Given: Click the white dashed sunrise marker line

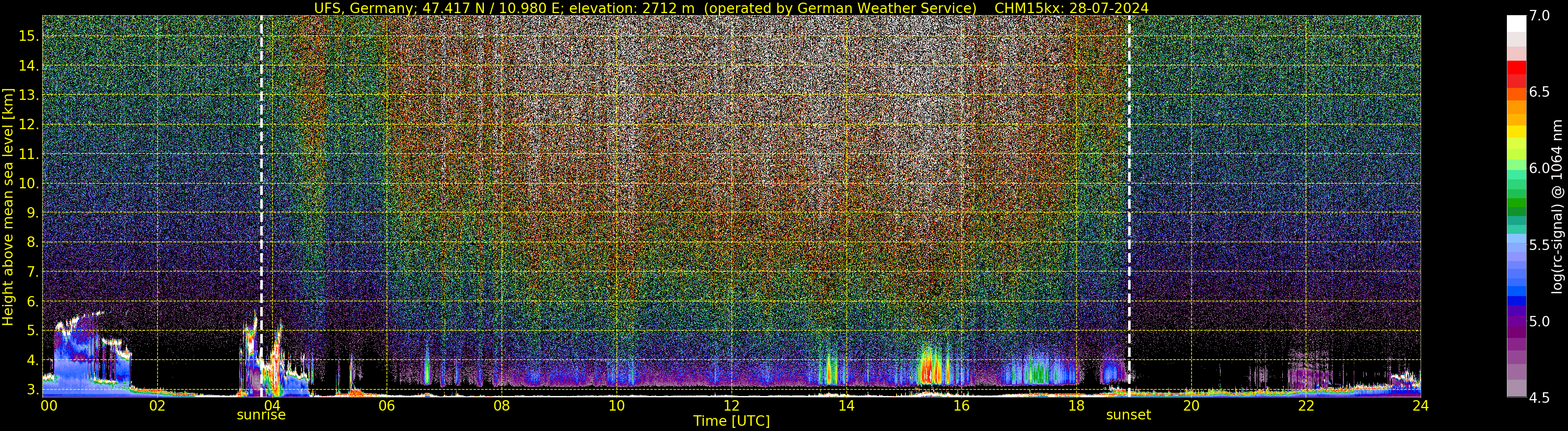Looking at the screenshot, I should 261,206.
